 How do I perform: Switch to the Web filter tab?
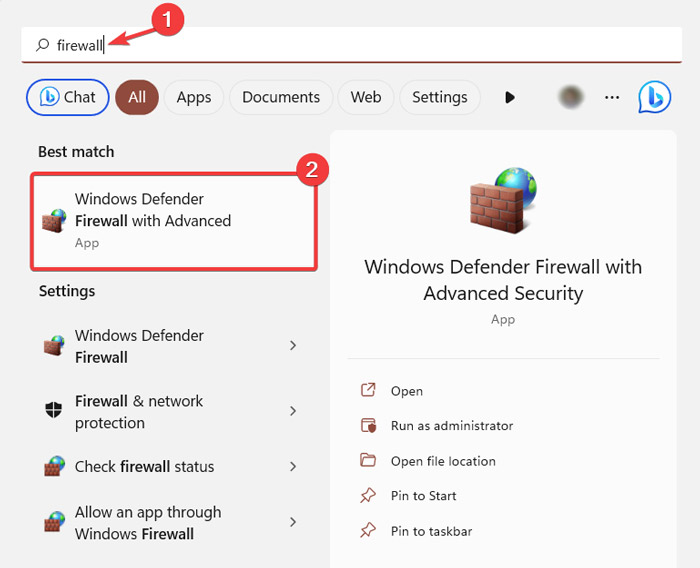point(366,97)
